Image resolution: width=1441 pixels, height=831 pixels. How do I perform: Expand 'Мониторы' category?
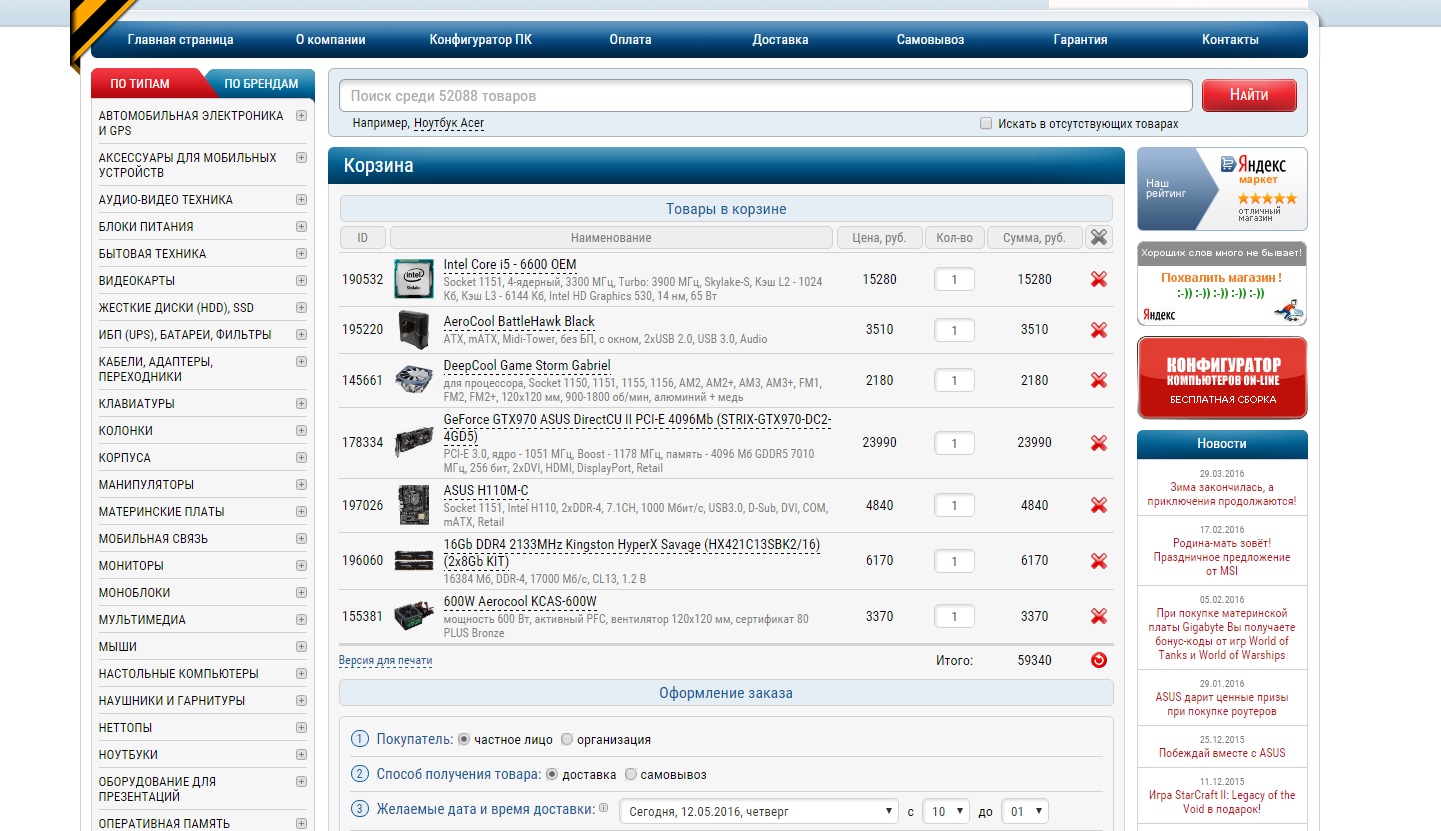301,566
